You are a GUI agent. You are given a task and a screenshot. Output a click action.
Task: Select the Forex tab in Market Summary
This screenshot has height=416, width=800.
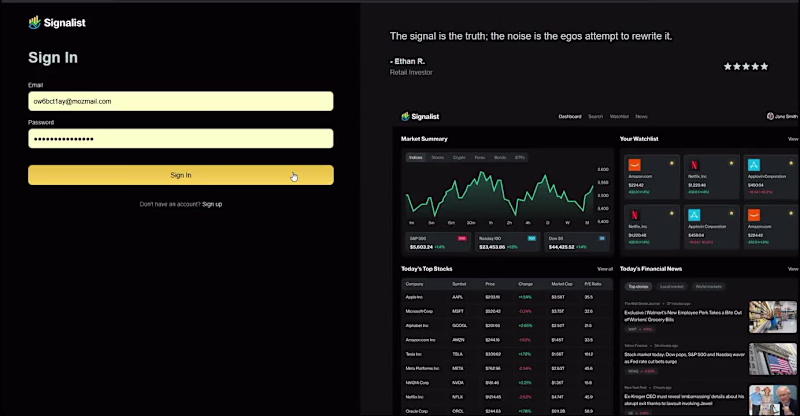480,157
